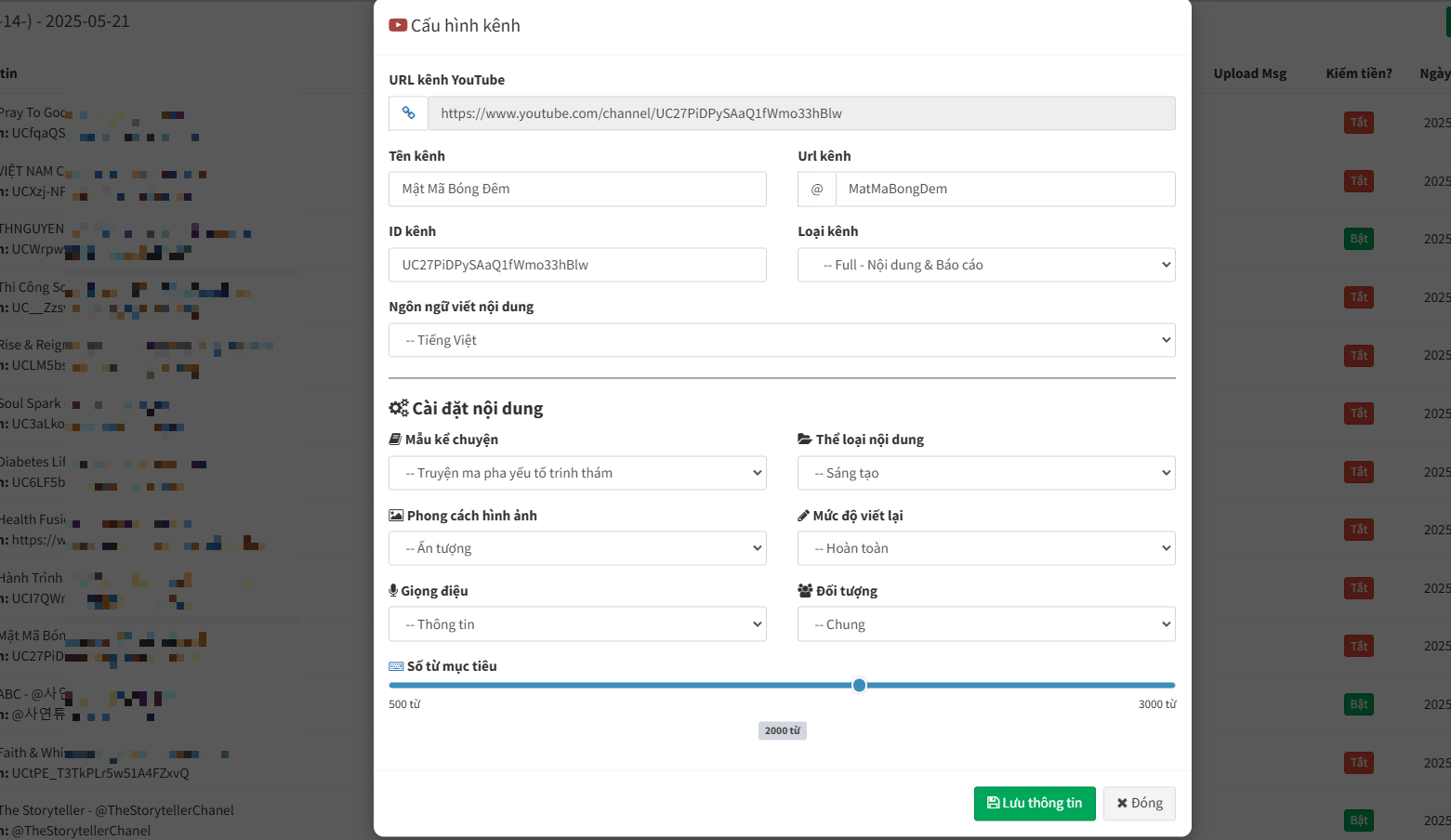
Task: Toggle the Tắt monetization badge in the top row
Action: click(x=1359, y=123)
